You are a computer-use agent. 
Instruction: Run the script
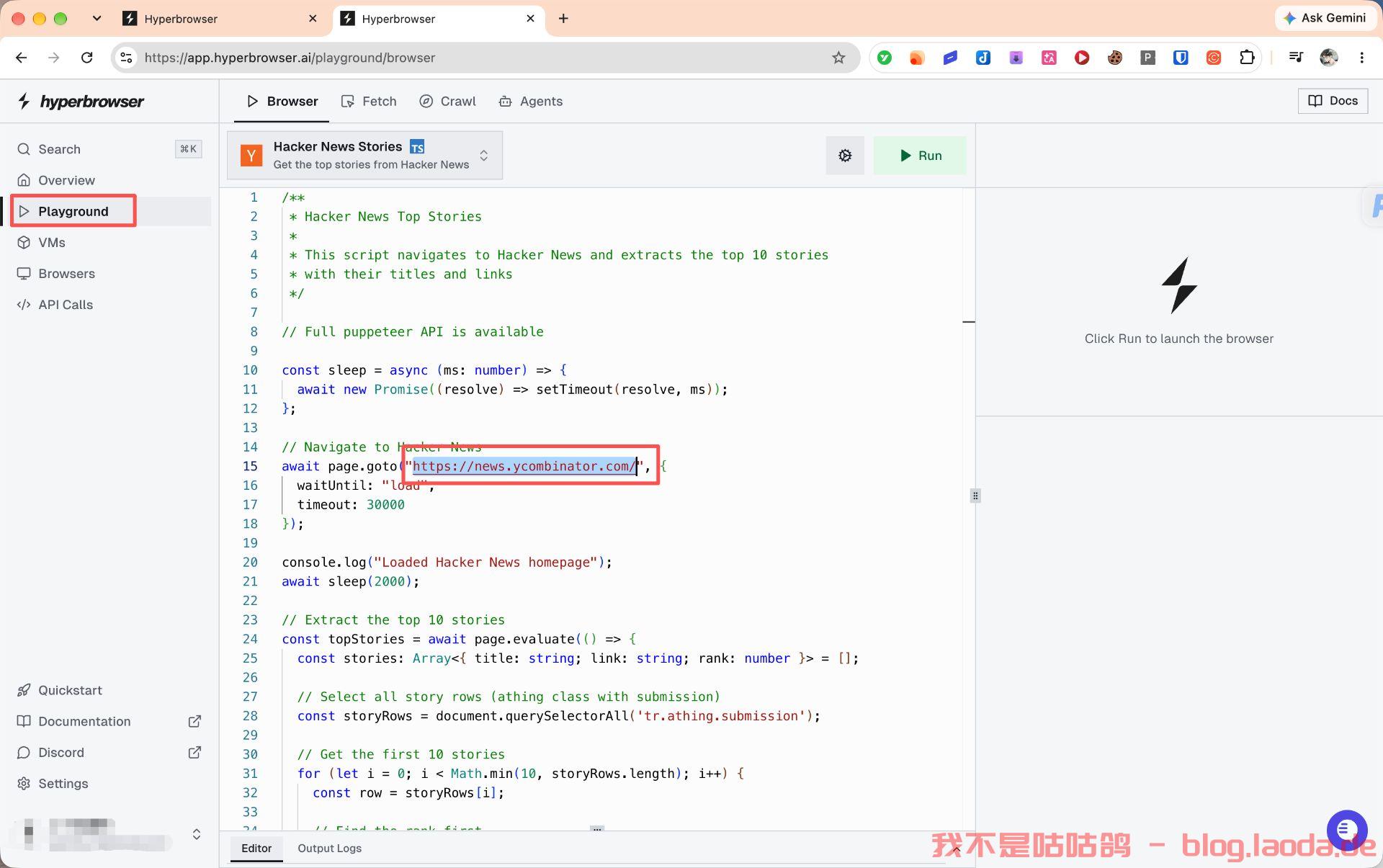[920, 156]
